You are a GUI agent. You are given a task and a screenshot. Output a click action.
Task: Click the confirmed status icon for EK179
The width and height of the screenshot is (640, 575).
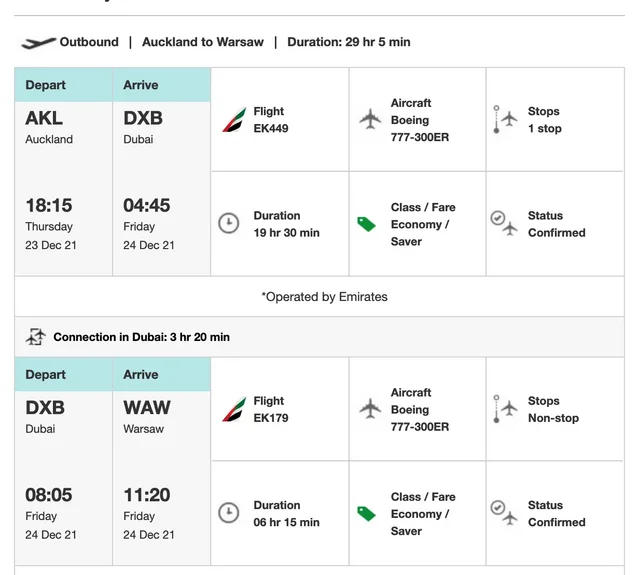click(504, 513)
